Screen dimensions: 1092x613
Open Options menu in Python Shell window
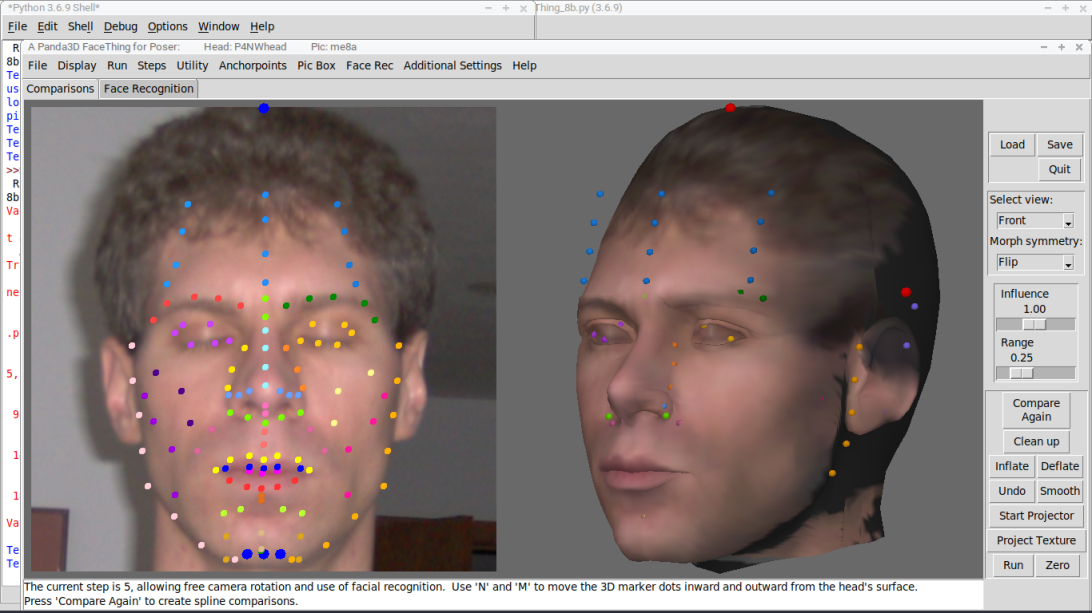pyautogui.click(x=167, y=26)
